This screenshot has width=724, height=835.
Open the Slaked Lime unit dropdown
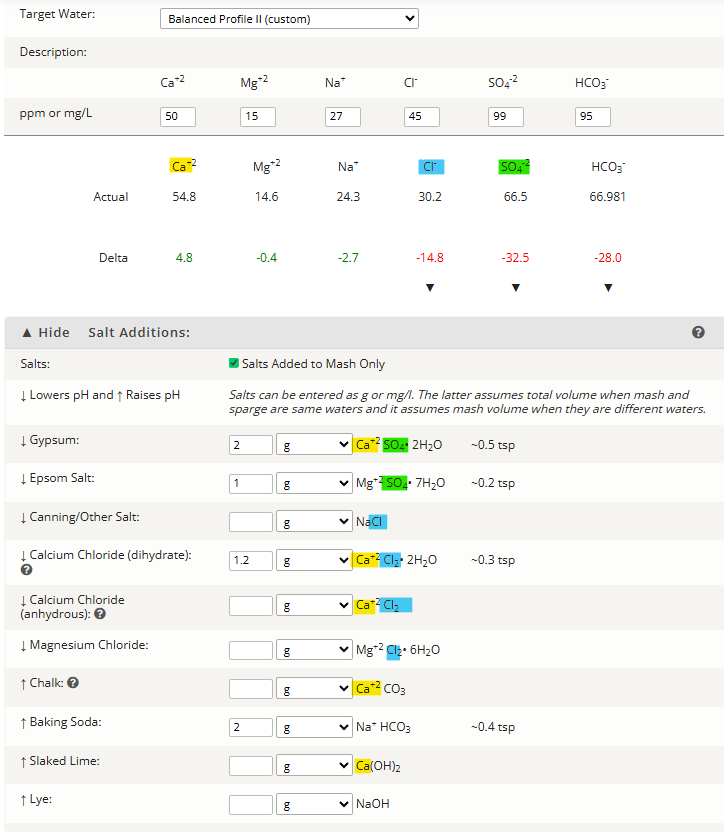click(x=314, y=766)
